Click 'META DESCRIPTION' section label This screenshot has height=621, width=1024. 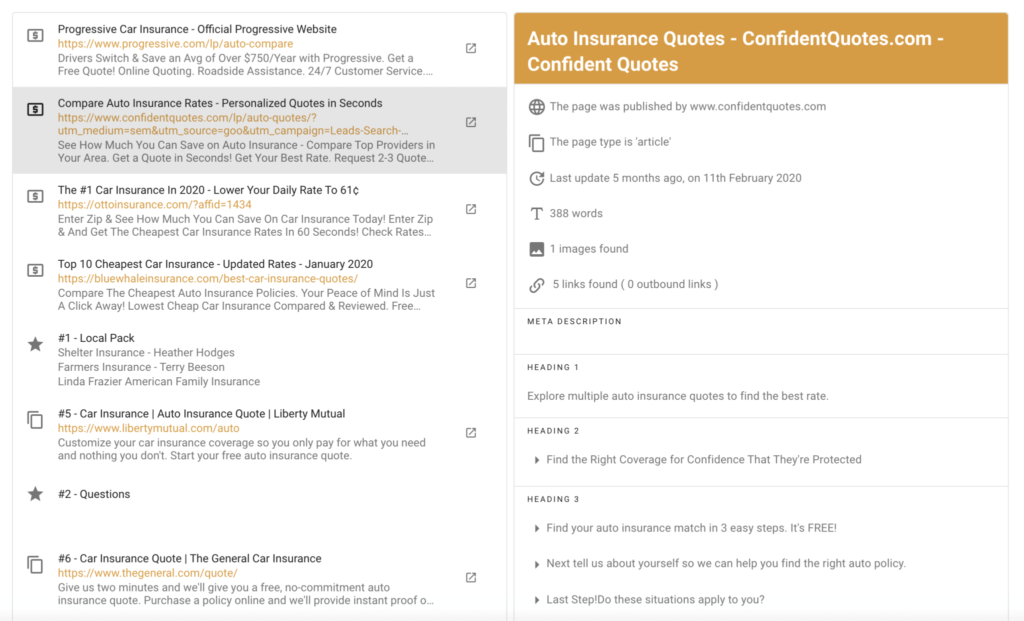click(x=575, y=321)
